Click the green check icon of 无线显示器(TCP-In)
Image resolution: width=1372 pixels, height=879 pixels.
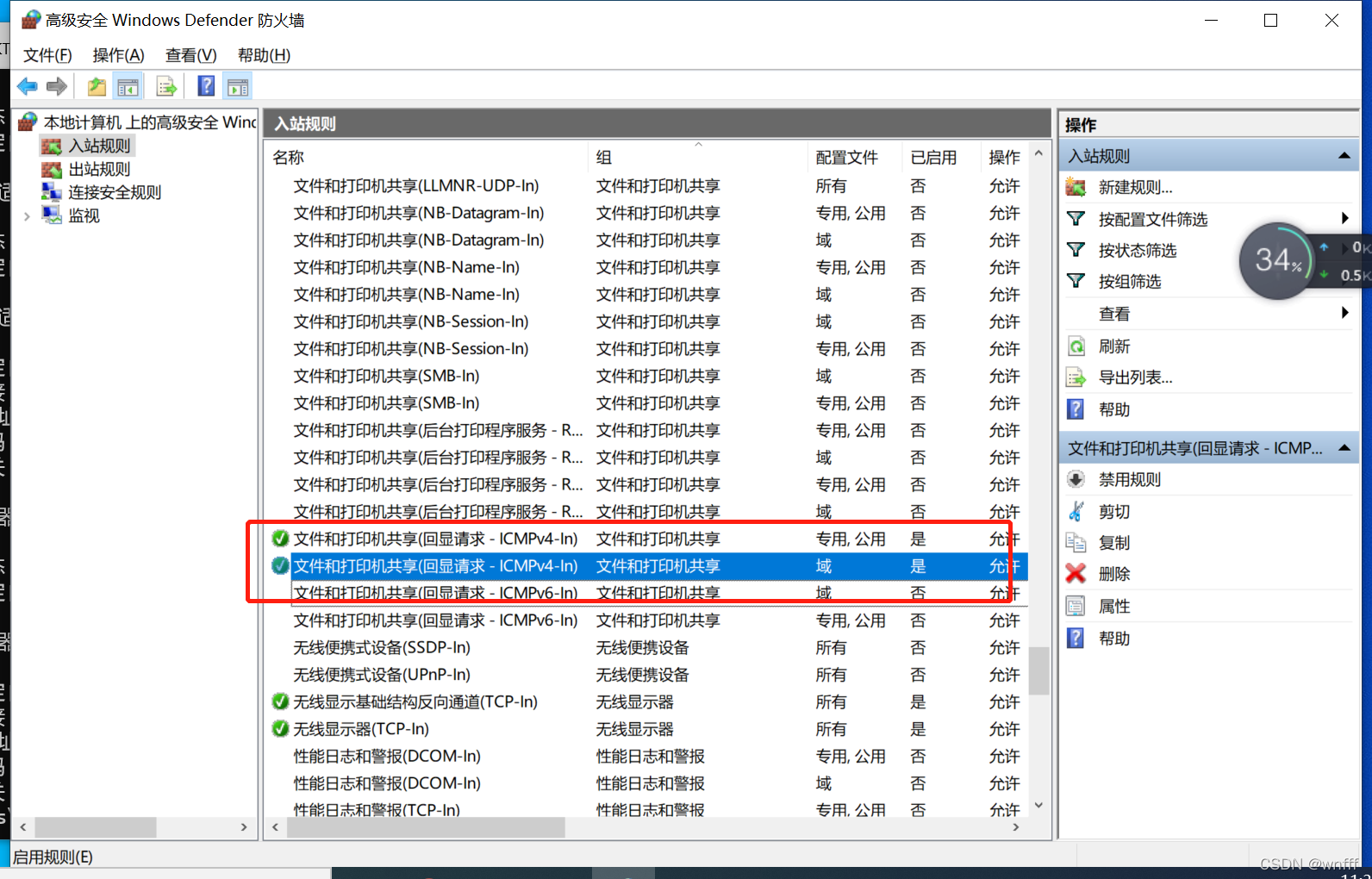click(x=280, y=729)
